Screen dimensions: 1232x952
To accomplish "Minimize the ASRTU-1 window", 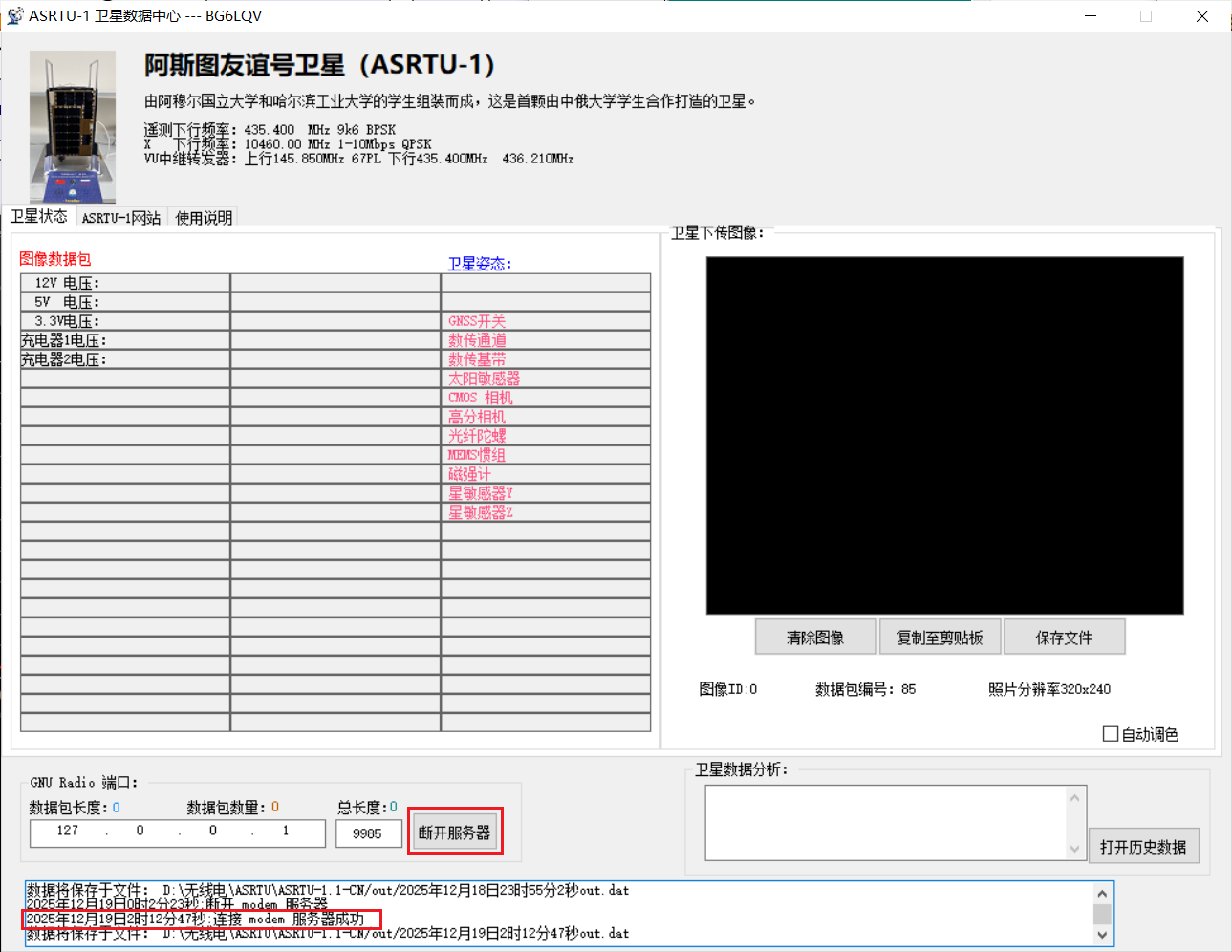I will [x=1091, y=16].
